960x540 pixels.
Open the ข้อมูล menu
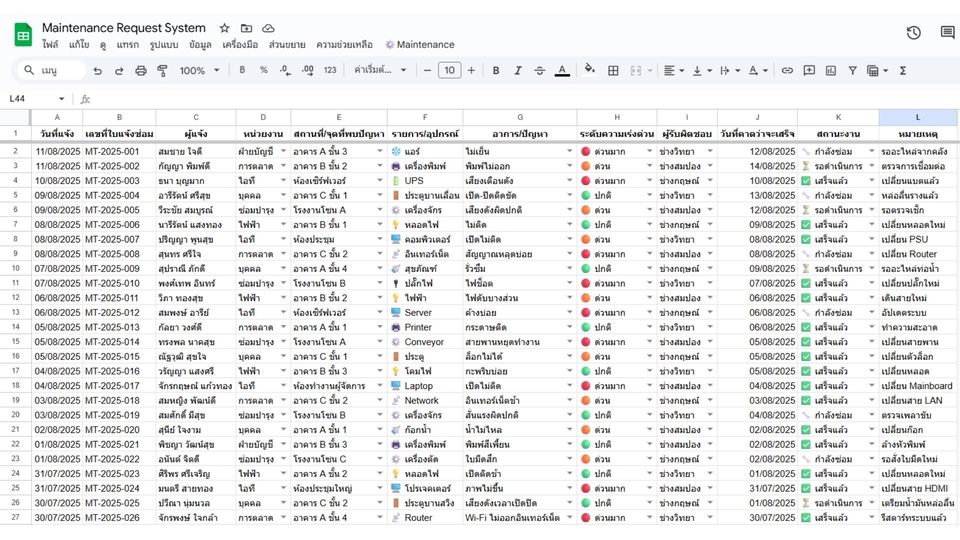[x=200, y=45]
